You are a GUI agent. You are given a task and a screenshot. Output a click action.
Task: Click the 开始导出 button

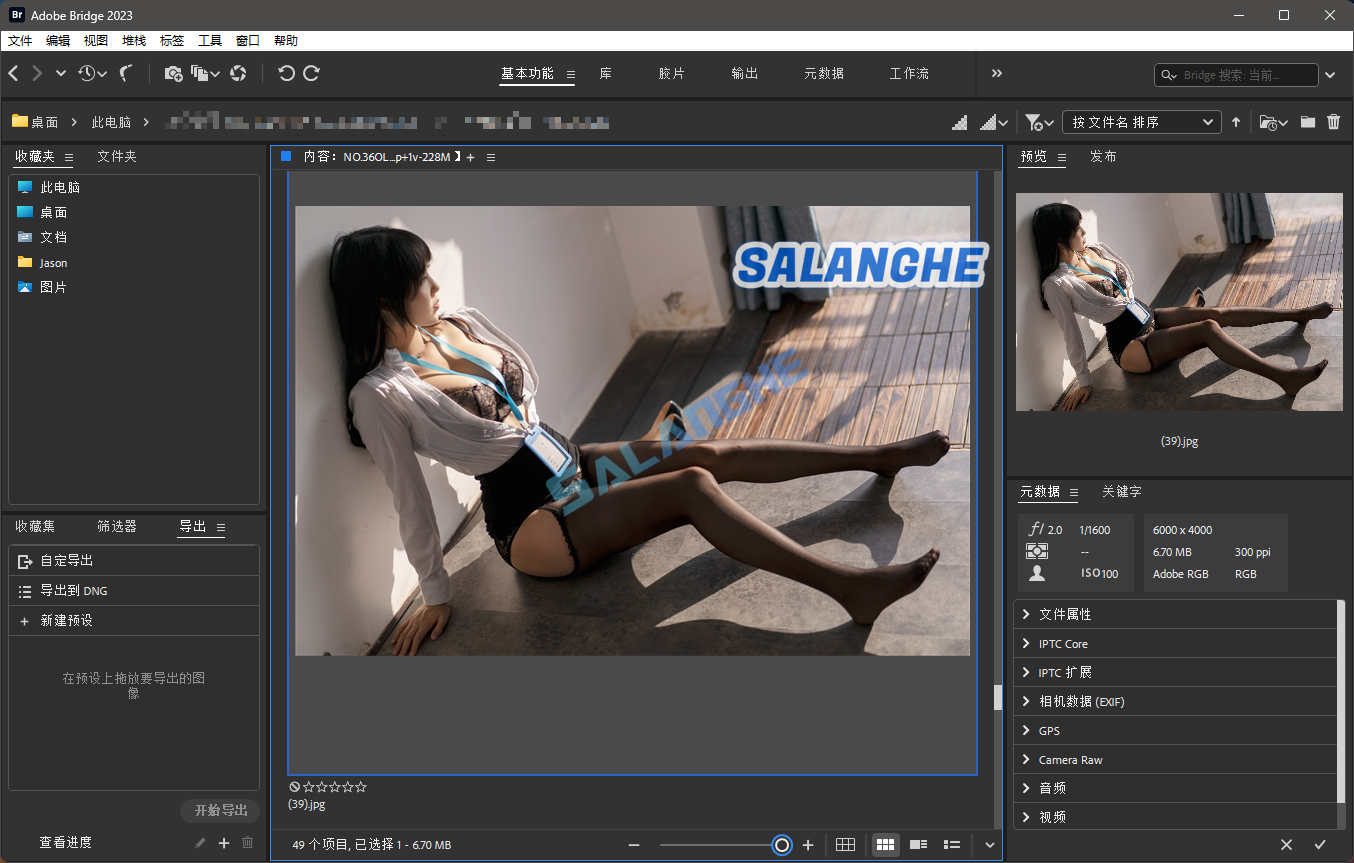(x=220, y=810)
